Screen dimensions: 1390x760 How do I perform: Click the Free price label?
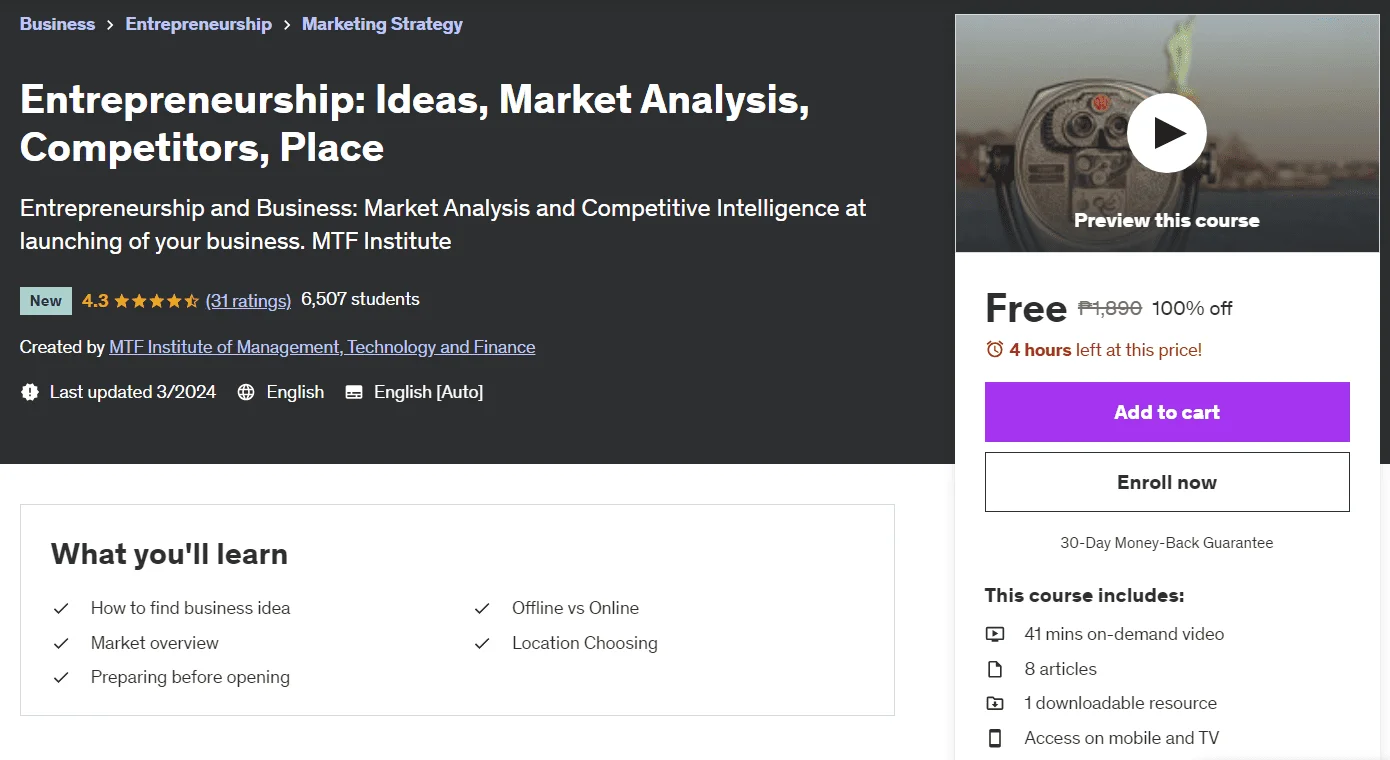[x=1026, y=308]
